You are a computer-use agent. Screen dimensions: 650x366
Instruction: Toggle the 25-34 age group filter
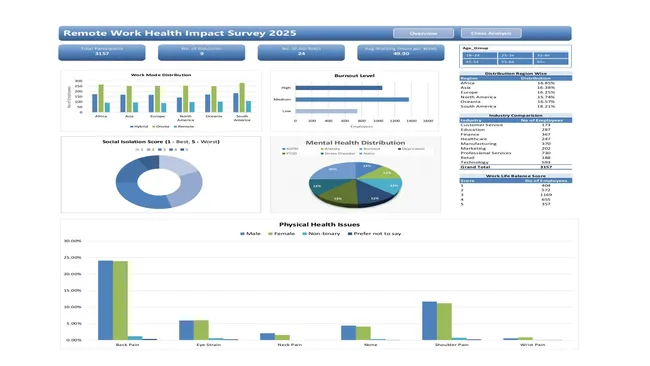tap(515, 55)
